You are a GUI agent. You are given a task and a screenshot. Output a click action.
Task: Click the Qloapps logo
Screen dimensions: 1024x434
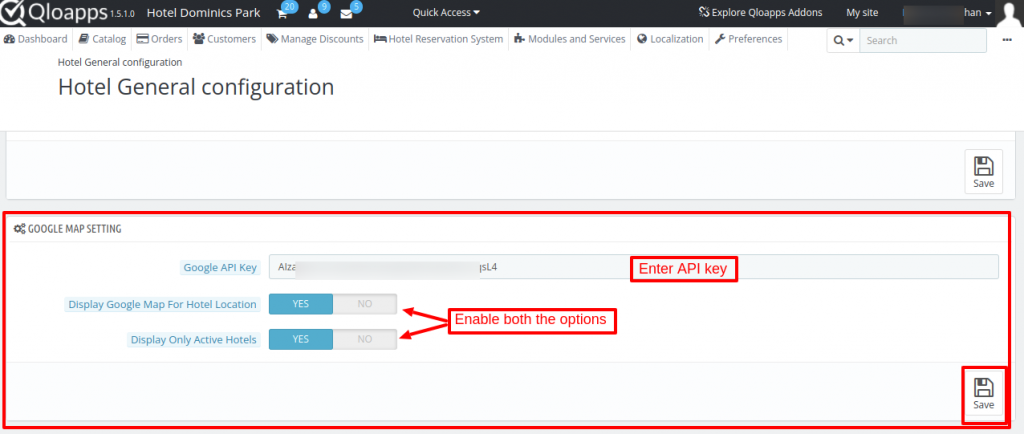point(54,12)
